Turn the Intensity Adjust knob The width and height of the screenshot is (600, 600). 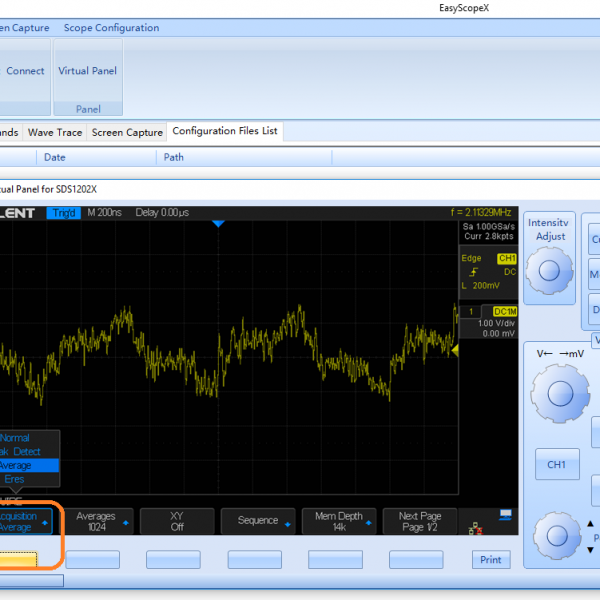[547, 272]
